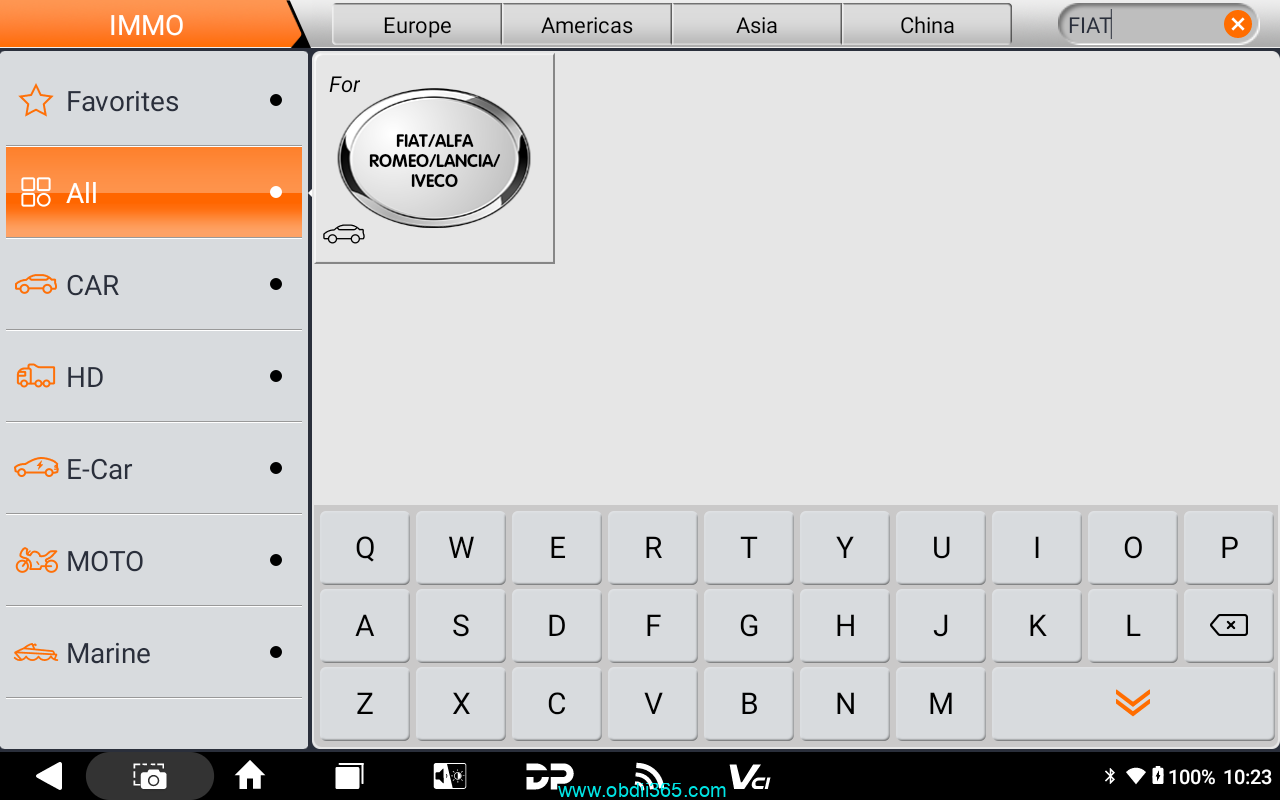The image size is (1280, 800).
Task: Open the VCI connection icon
Action: [749, 776]
